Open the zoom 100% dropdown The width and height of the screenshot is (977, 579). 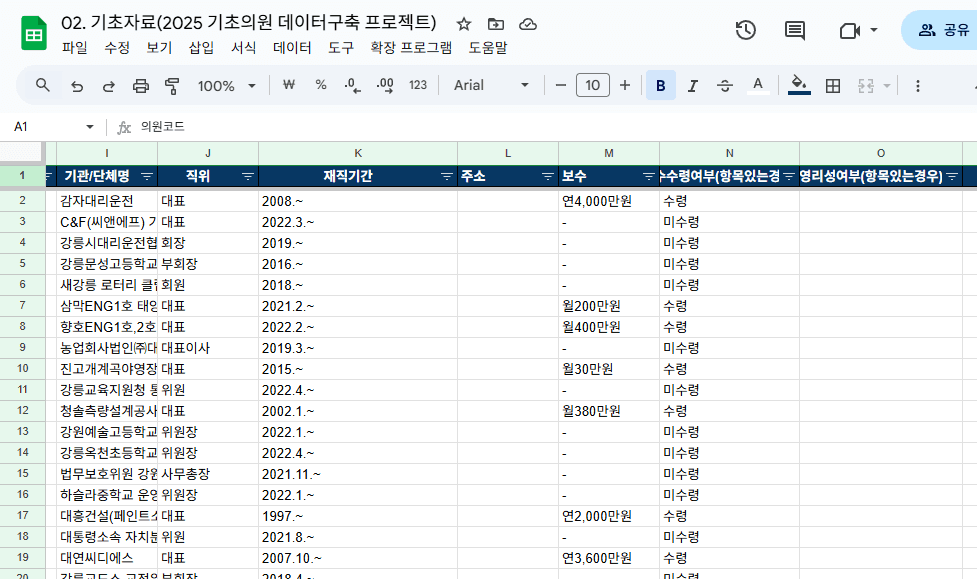[x=225, y=86]
